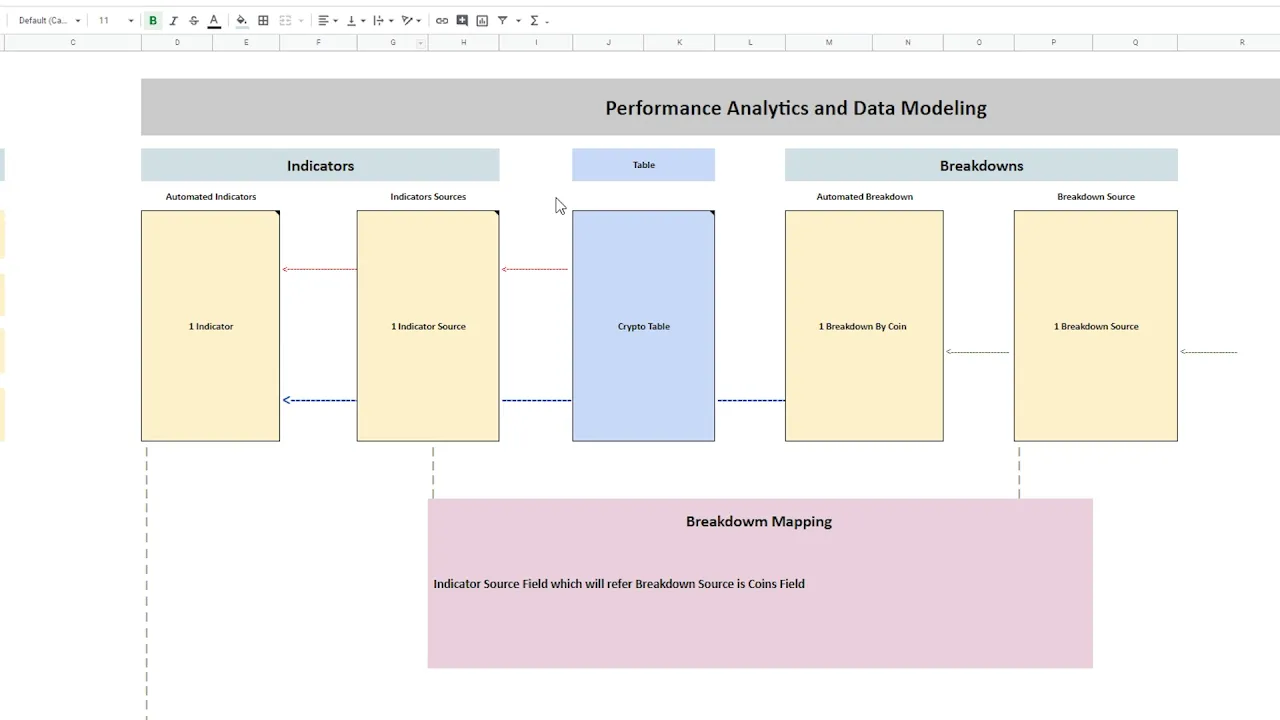Open the text rotation options

tap(408, 20)
